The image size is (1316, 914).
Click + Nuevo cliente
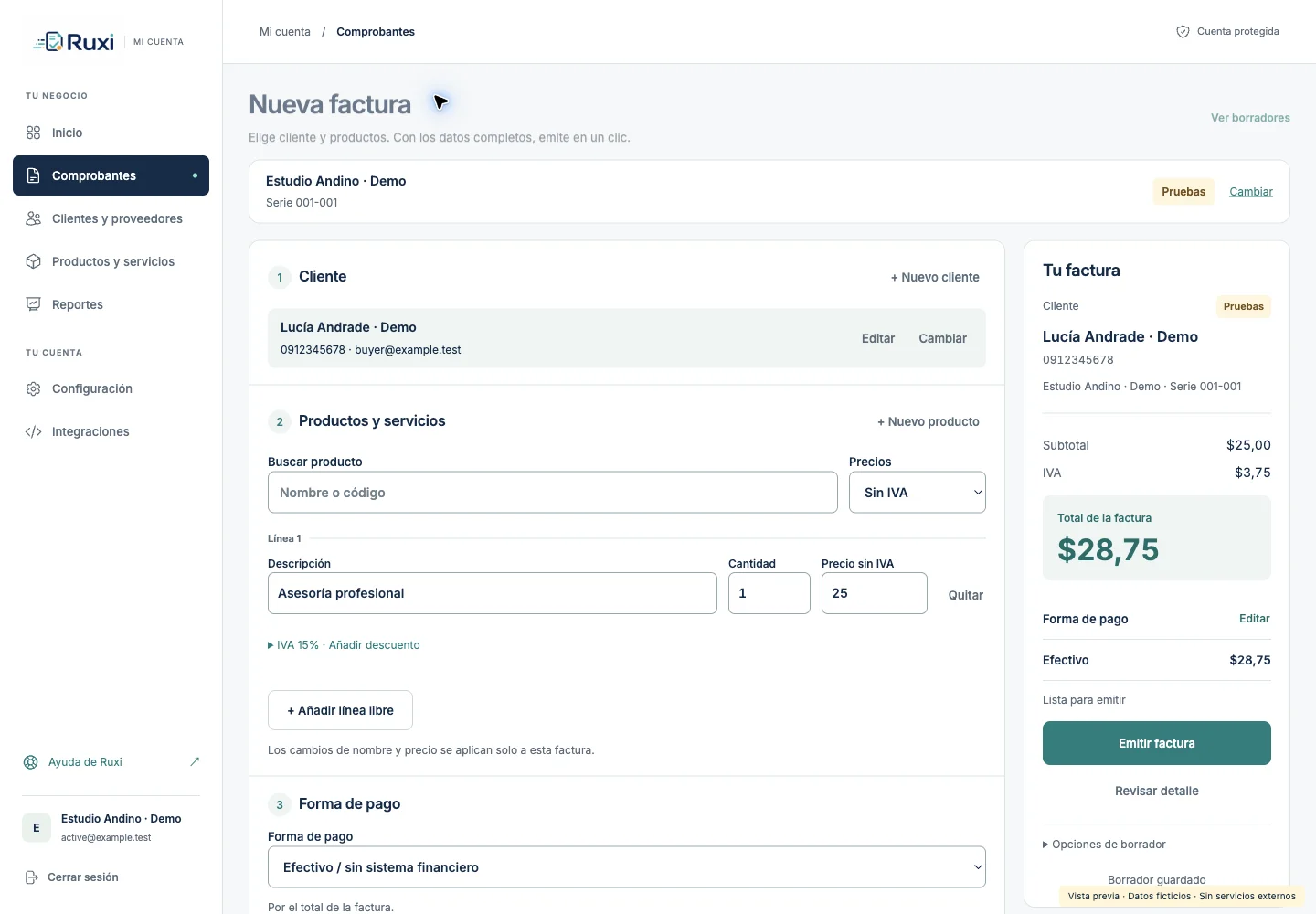935,277
